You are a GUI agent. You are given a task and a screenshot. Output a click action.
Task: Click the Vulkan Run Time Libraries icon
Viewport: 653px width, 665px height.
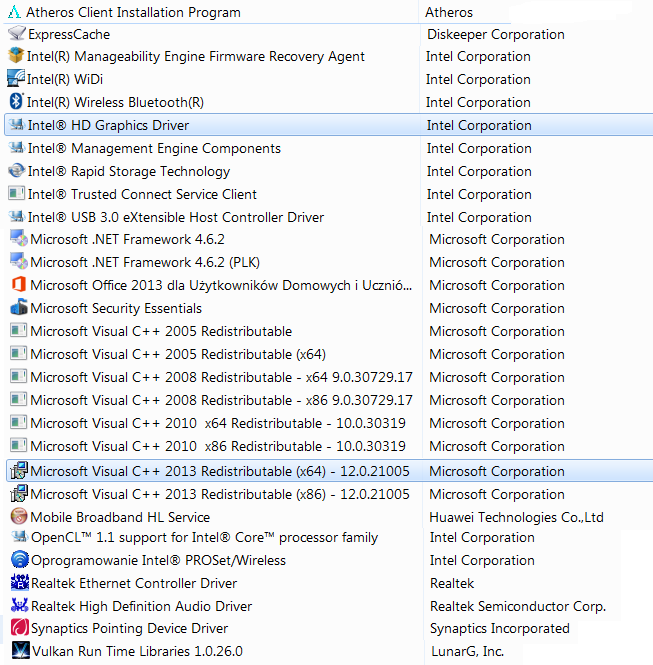click(18, 651)
